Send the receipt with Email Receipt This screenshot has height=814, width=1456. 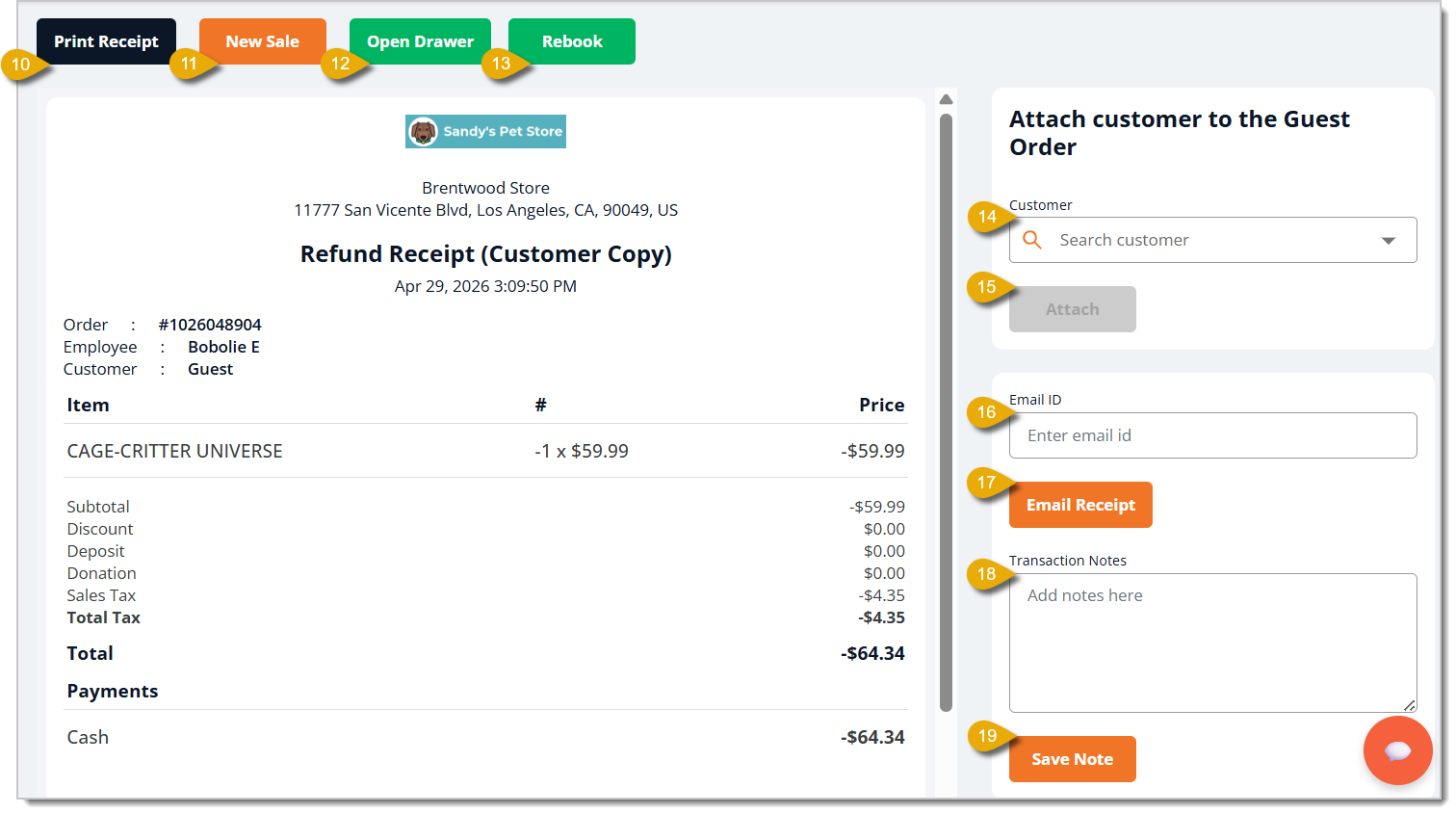tap(1080, 505)
